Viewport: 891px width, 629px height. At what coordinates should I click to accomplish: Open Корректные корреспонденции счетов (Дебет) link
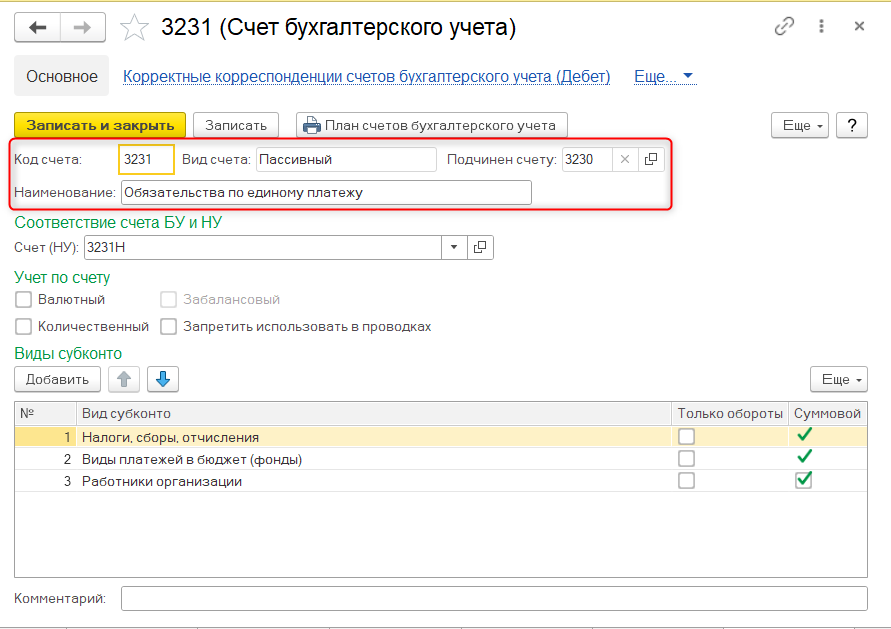coord(366,76)
